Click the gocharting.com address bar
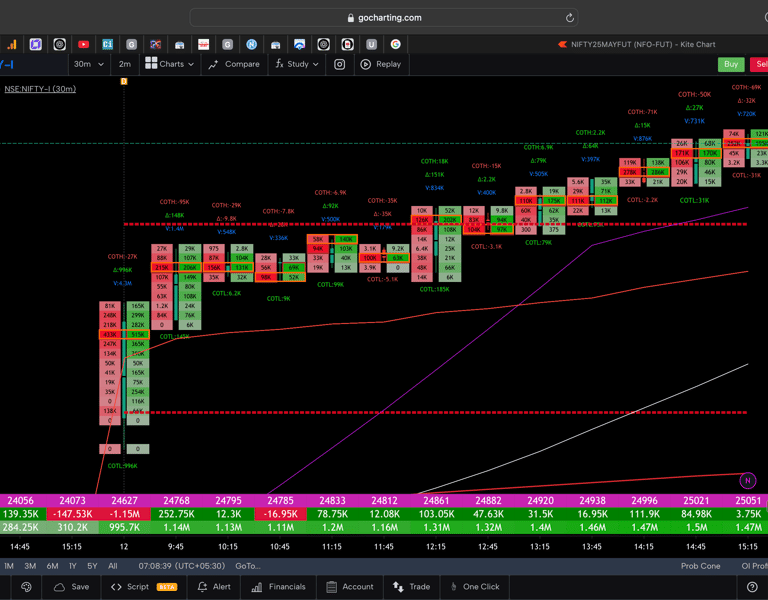 pyautogui.click(x=384, y=18)
